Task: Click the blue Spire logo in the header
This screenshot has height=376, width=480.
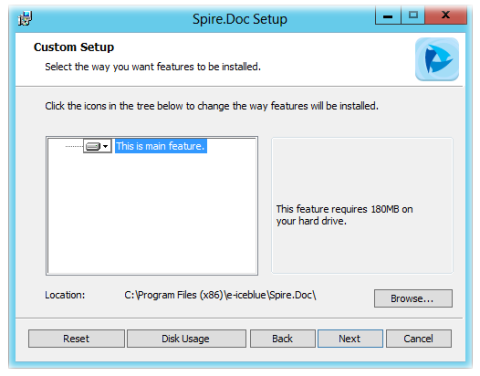Action: pos(437,59)
